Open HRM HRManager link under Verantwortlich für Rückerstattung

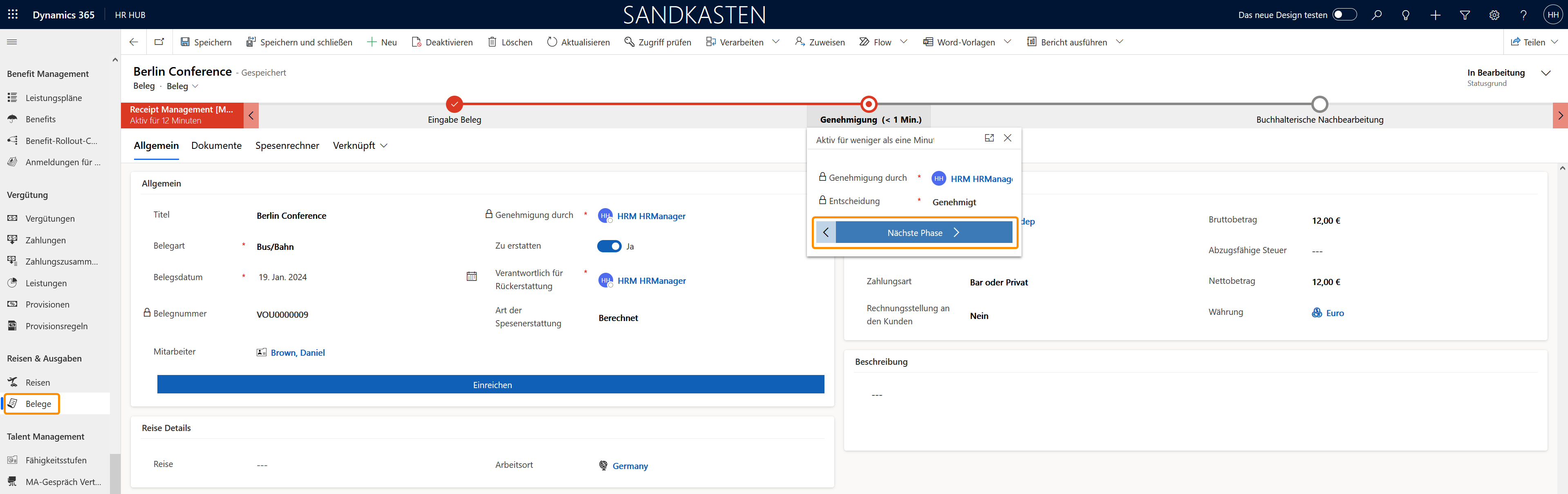[651, 280]
